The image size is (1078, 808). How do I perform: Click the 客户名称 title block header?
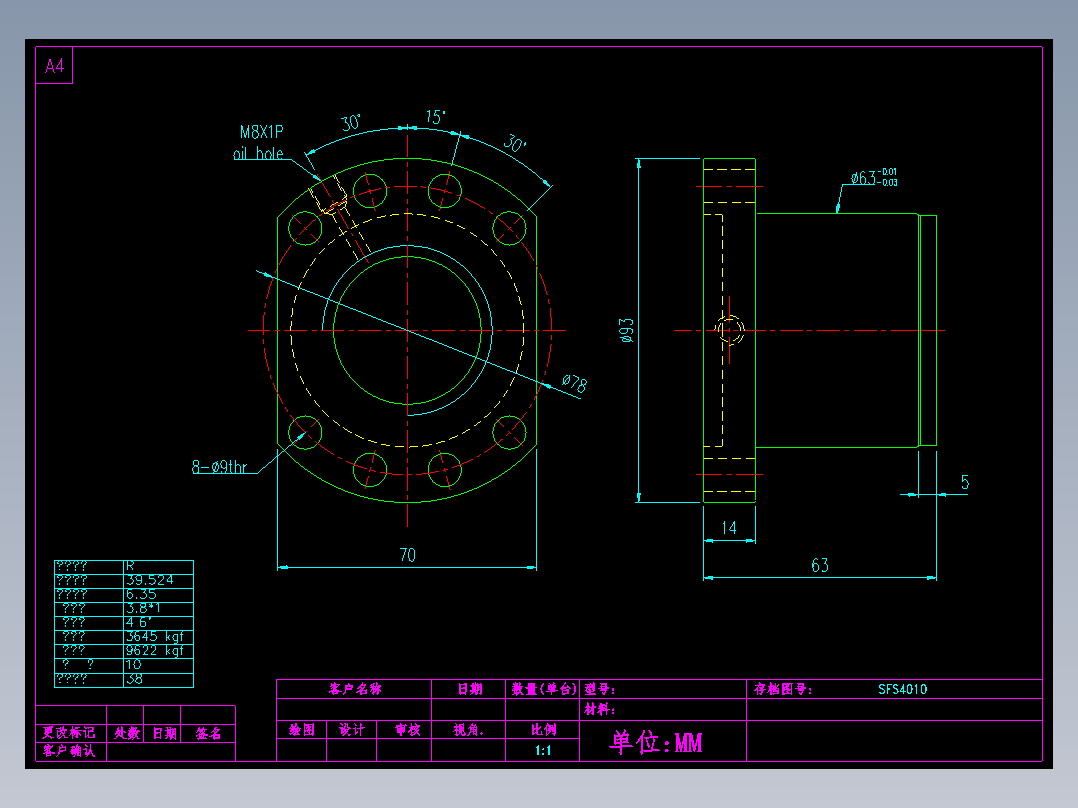pyautogui.click(x=355, y=689)
